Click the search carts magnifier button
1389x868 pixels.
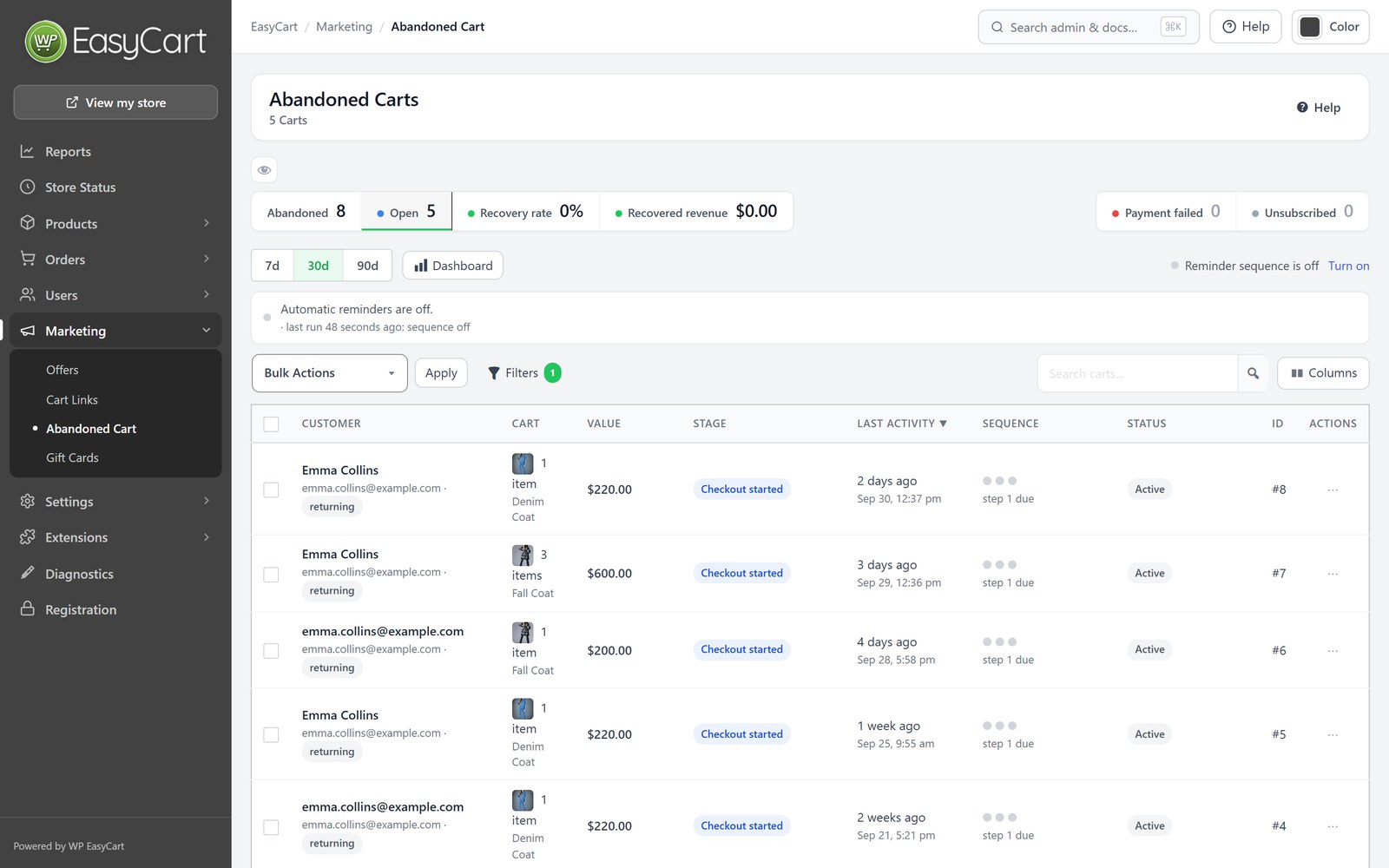click(1253, 373)
